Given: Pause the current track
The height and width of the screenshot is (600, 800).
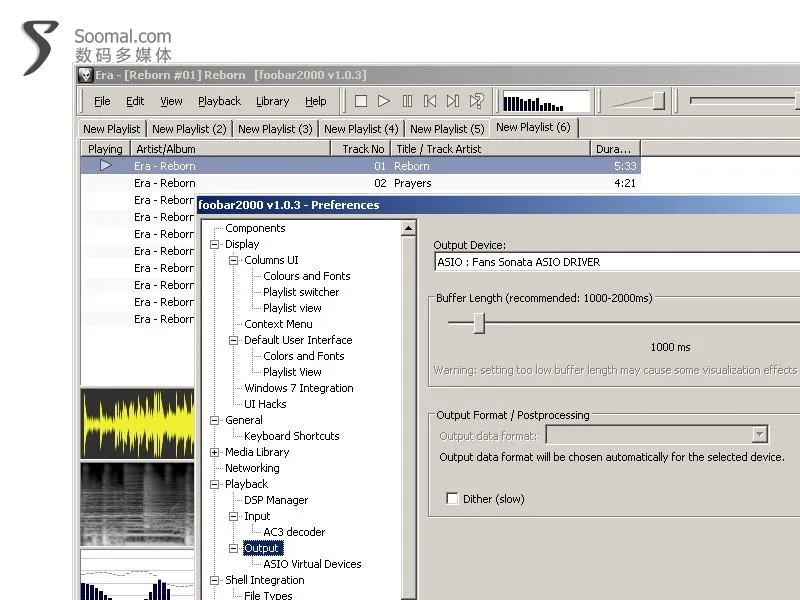Looking at the screenshot, I should click(407, 101).
